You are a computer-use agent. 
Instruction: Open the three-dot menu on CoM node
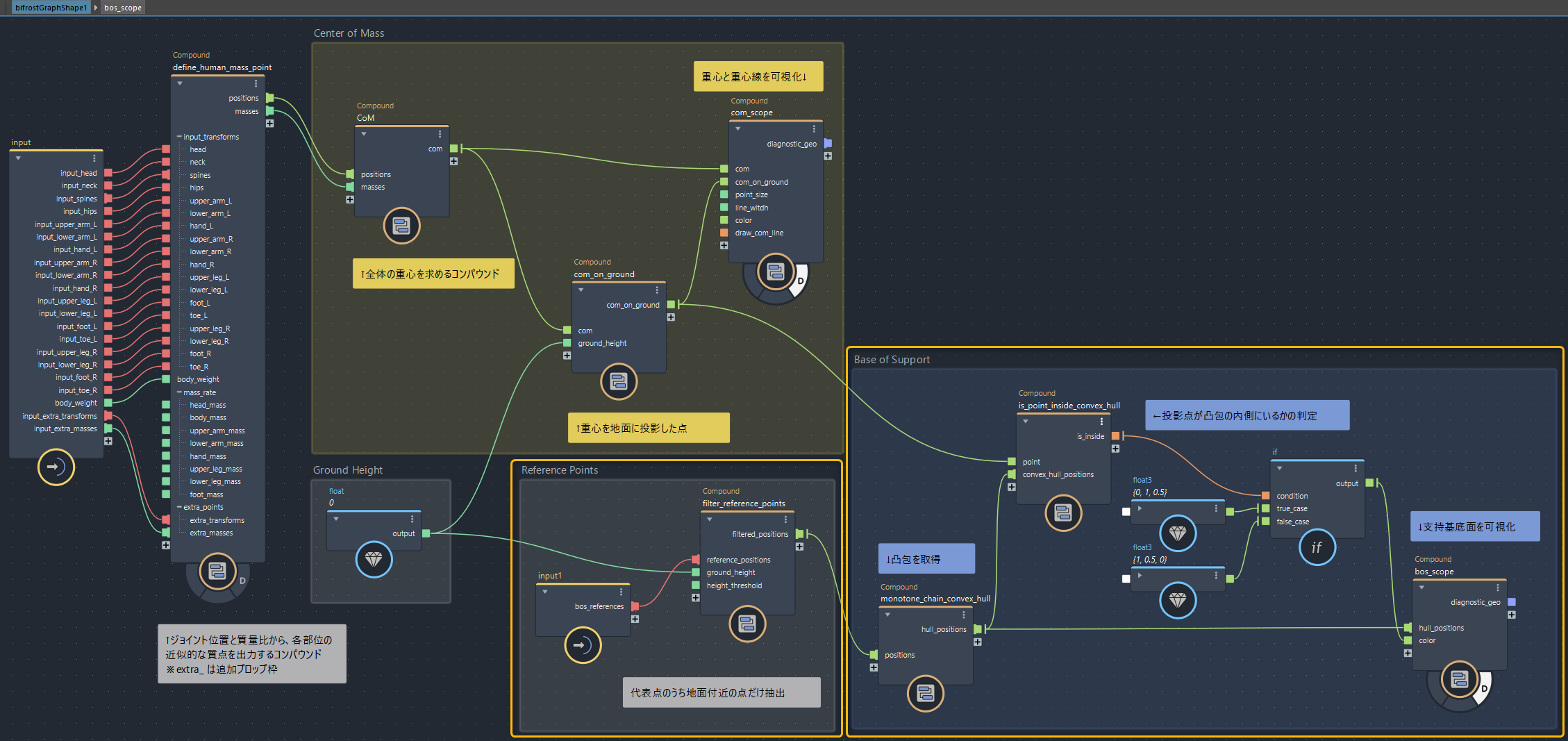(x=440, y=134)
